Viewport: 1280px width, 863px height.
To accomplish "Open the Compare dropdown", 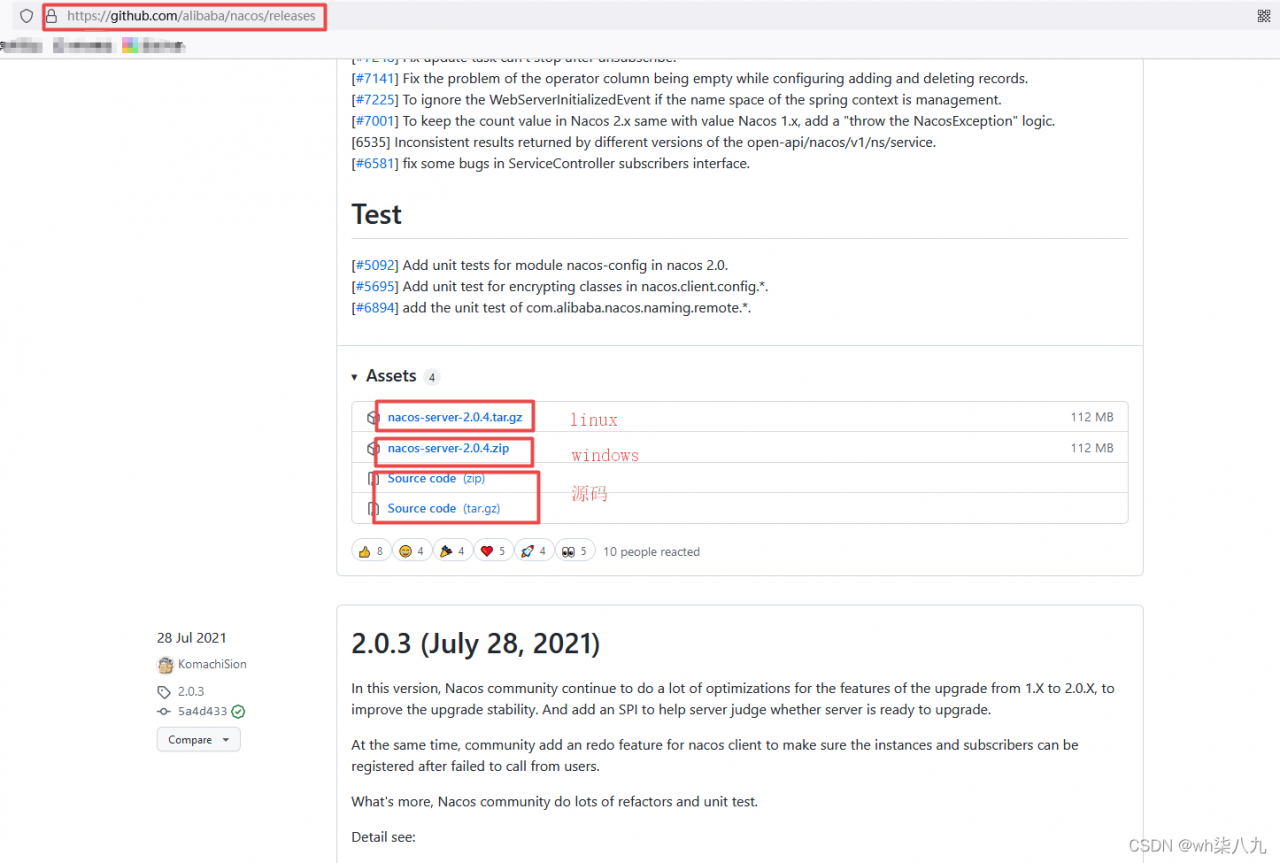I will [x=198, y=740].
